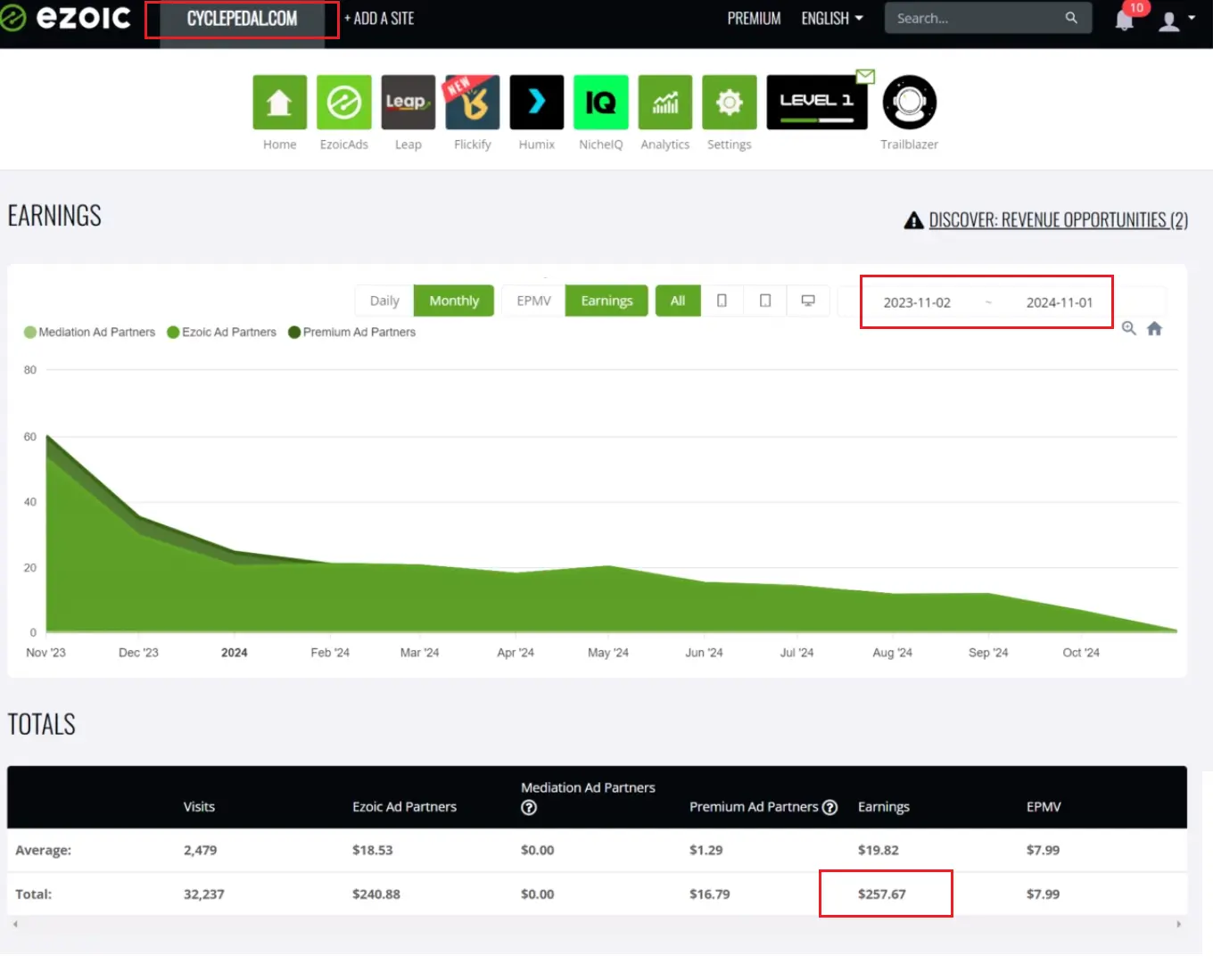Image resolution: width=1213 pixels, height=980 pixels.
Task: Click the Mediation Ad Partners help icon
Action: [x=529, y=808]
